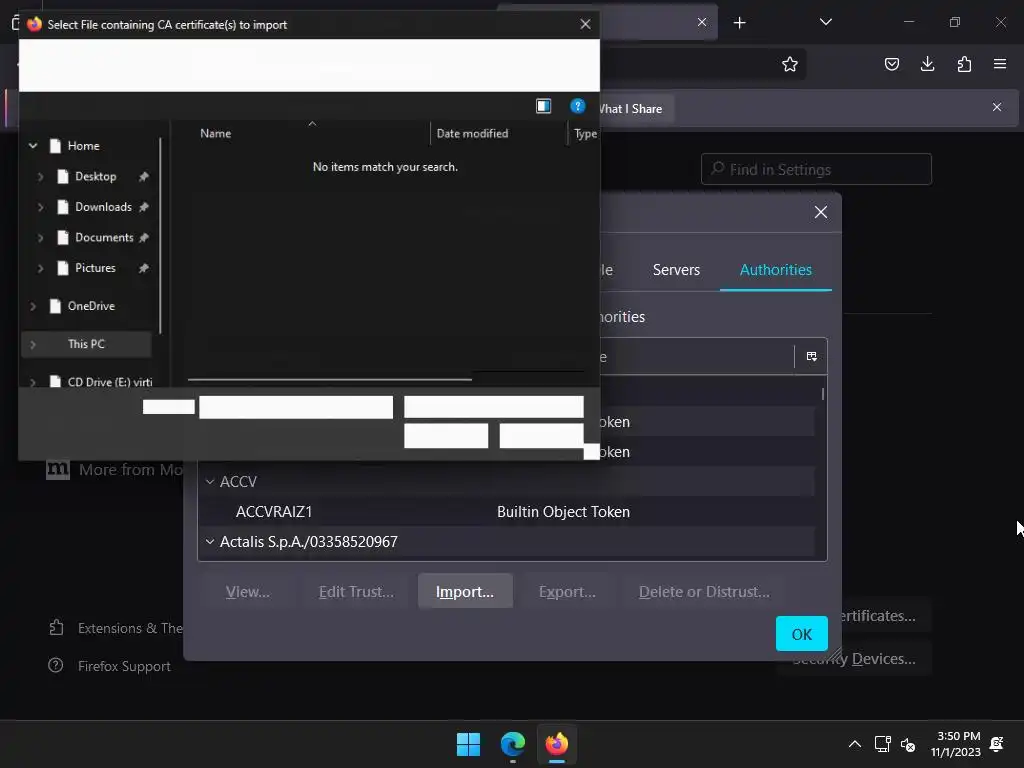Close the current Firefox tab
Image resolution: width=1024 pixels, height=768 pixels.
(x=702, y=22)
